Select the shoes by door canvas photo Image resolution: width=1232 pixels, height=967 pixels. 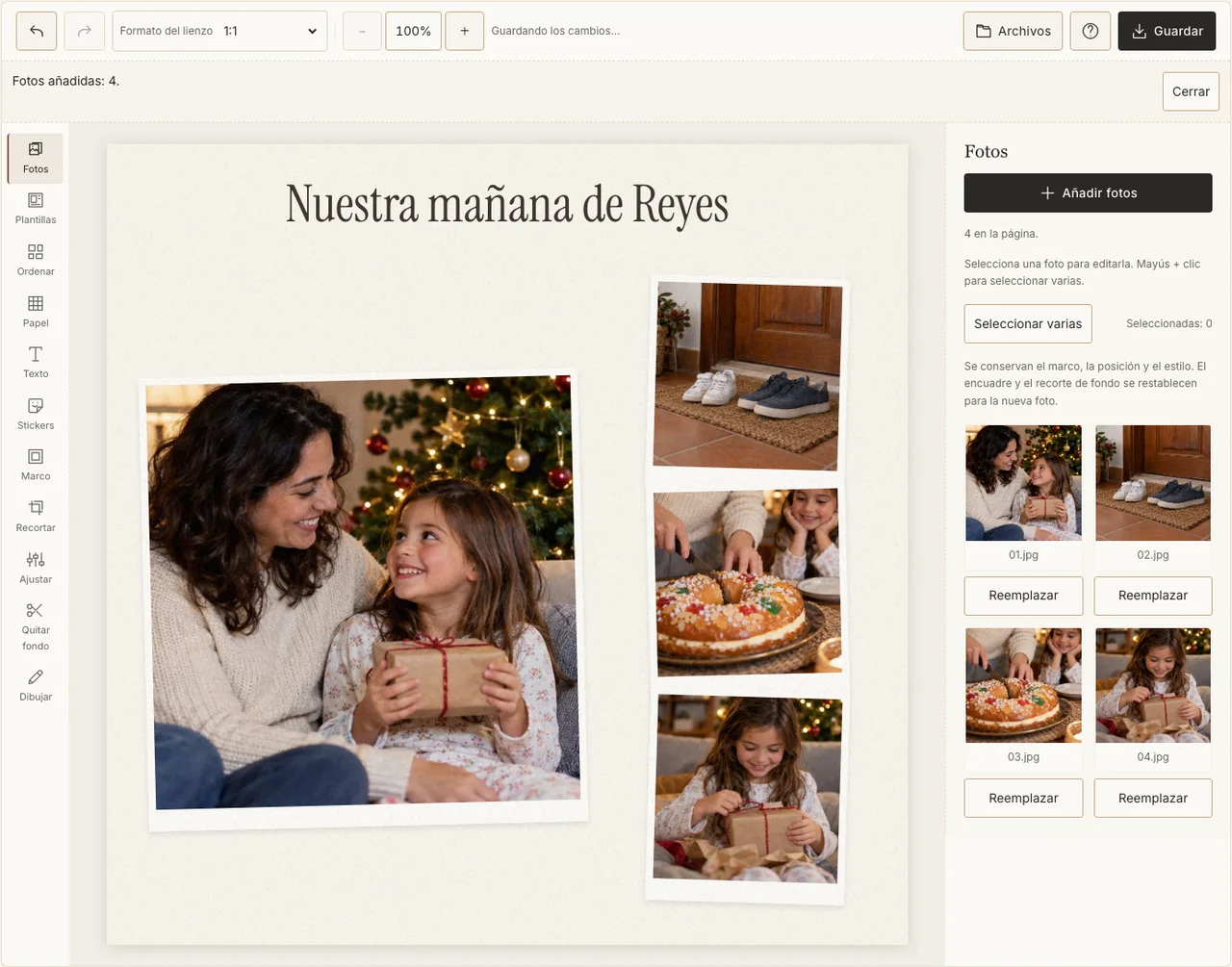tap(747, 376)
